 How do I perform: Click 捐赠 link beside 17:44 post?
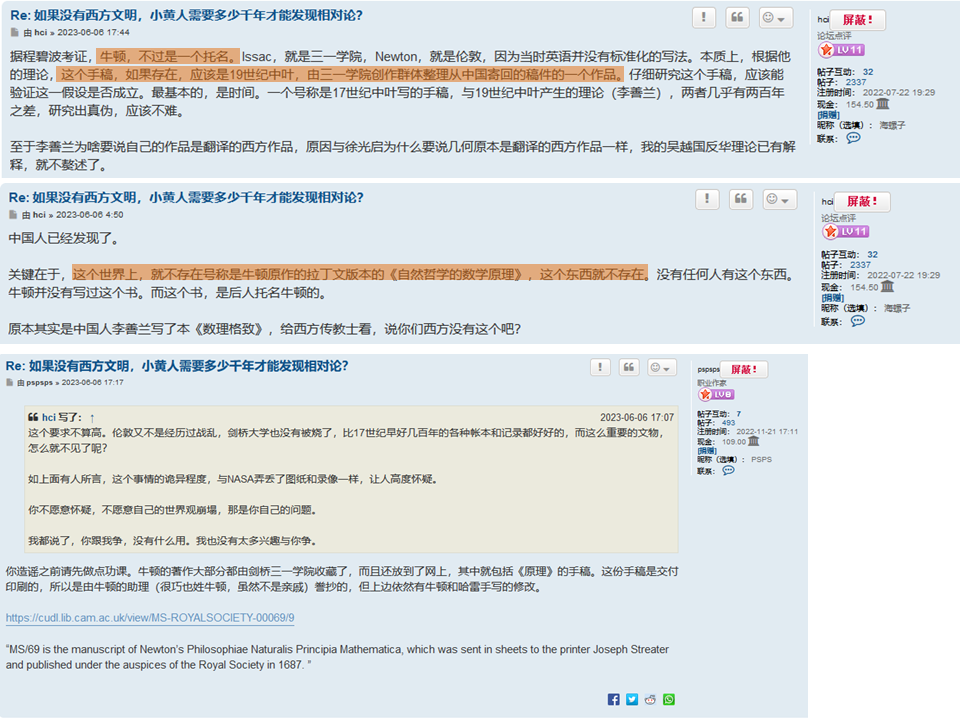[828, 115]
